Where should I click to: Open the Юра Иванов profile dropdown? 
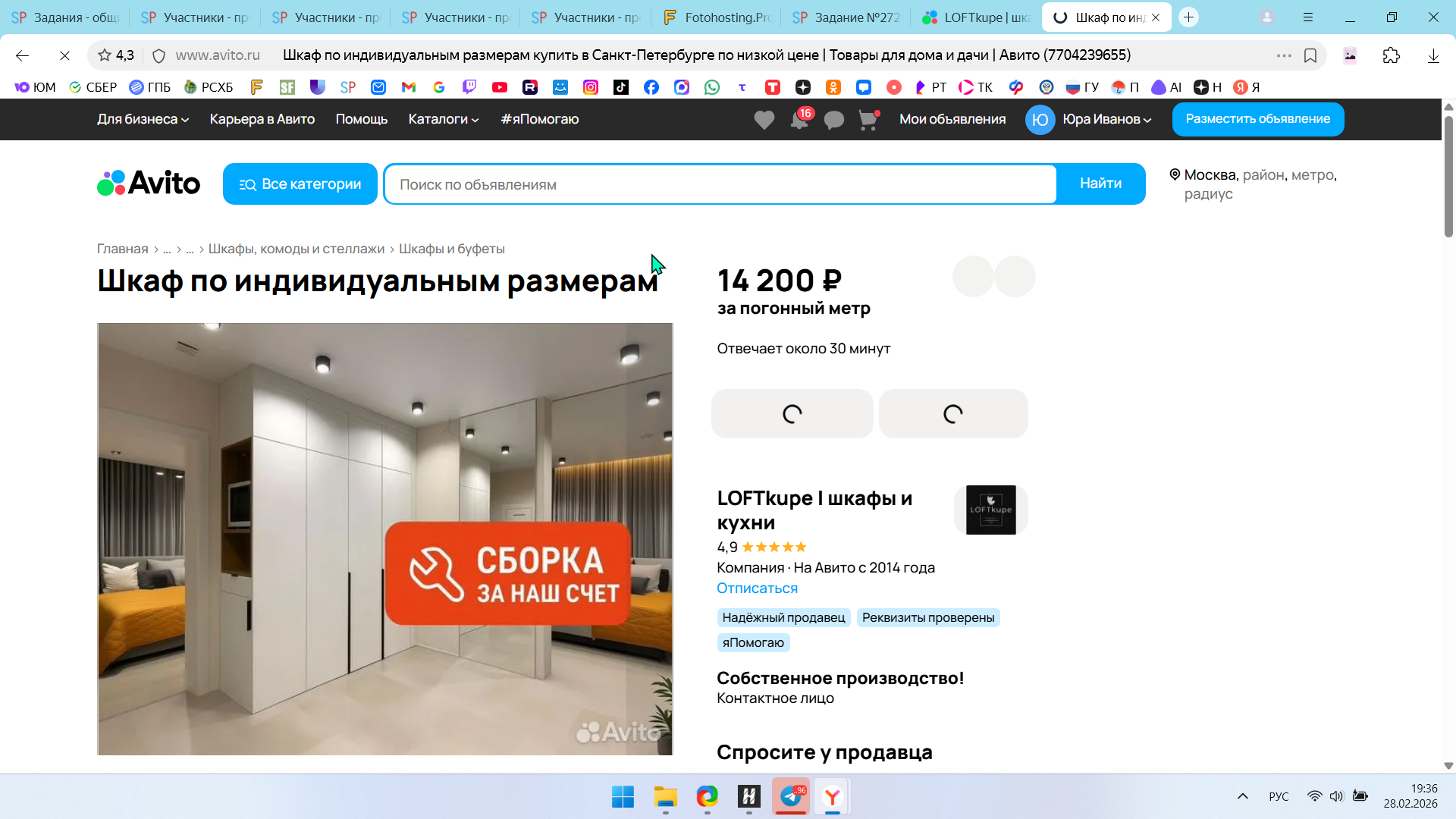click(x=1106, y=119)
